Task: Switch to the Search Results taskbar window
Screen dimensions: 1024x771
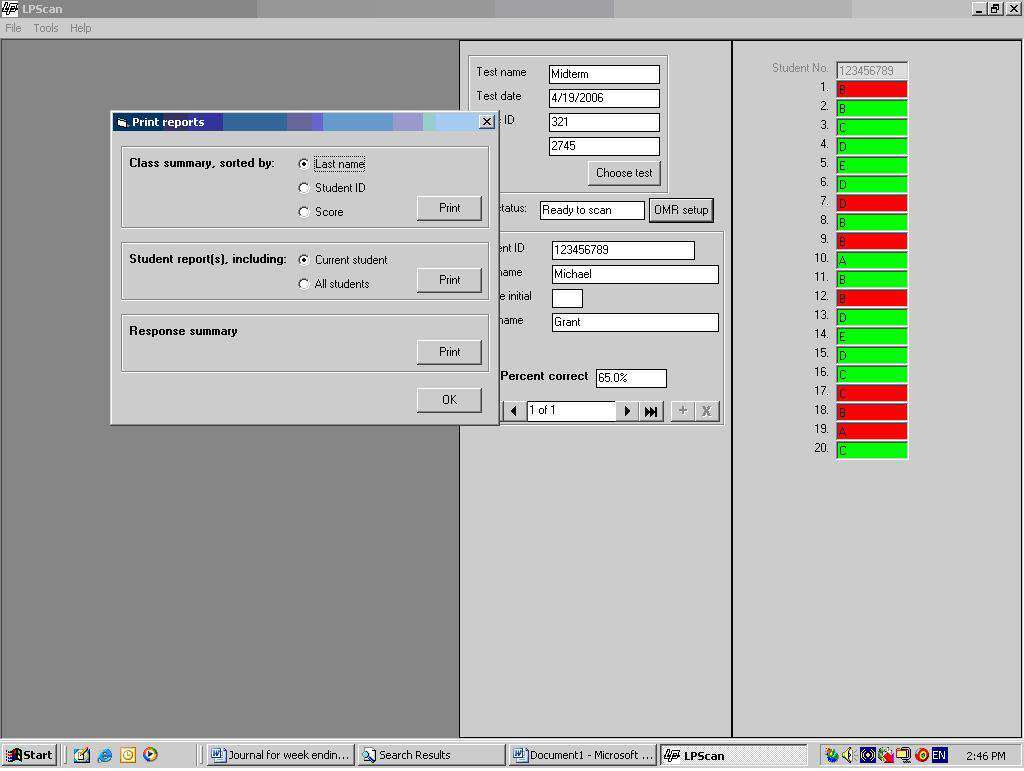Action: tap(432, 755)
